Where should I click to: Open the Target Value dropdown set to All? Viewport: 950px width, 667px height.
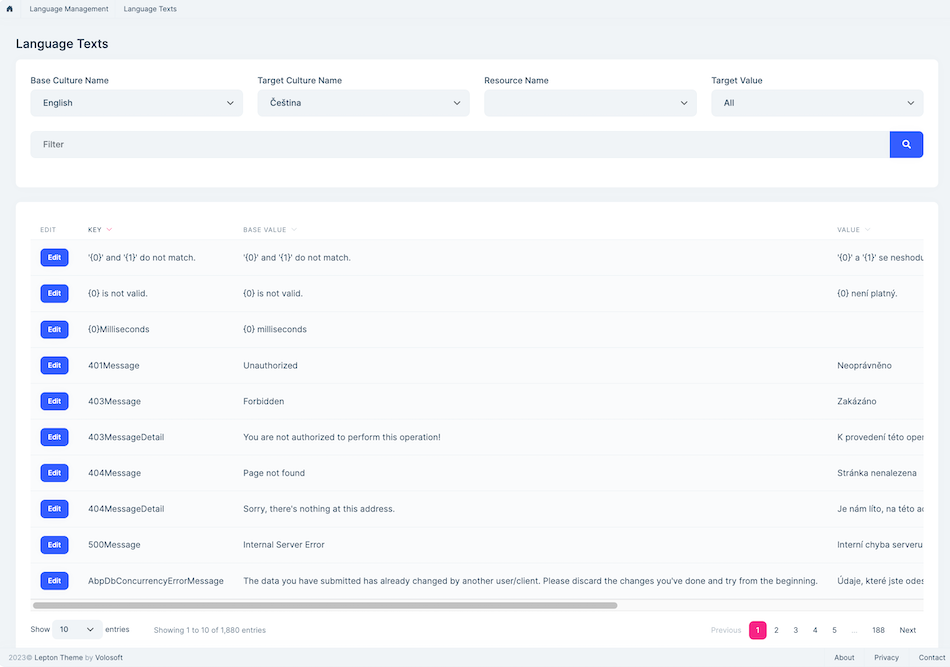(x=817, y=102)
